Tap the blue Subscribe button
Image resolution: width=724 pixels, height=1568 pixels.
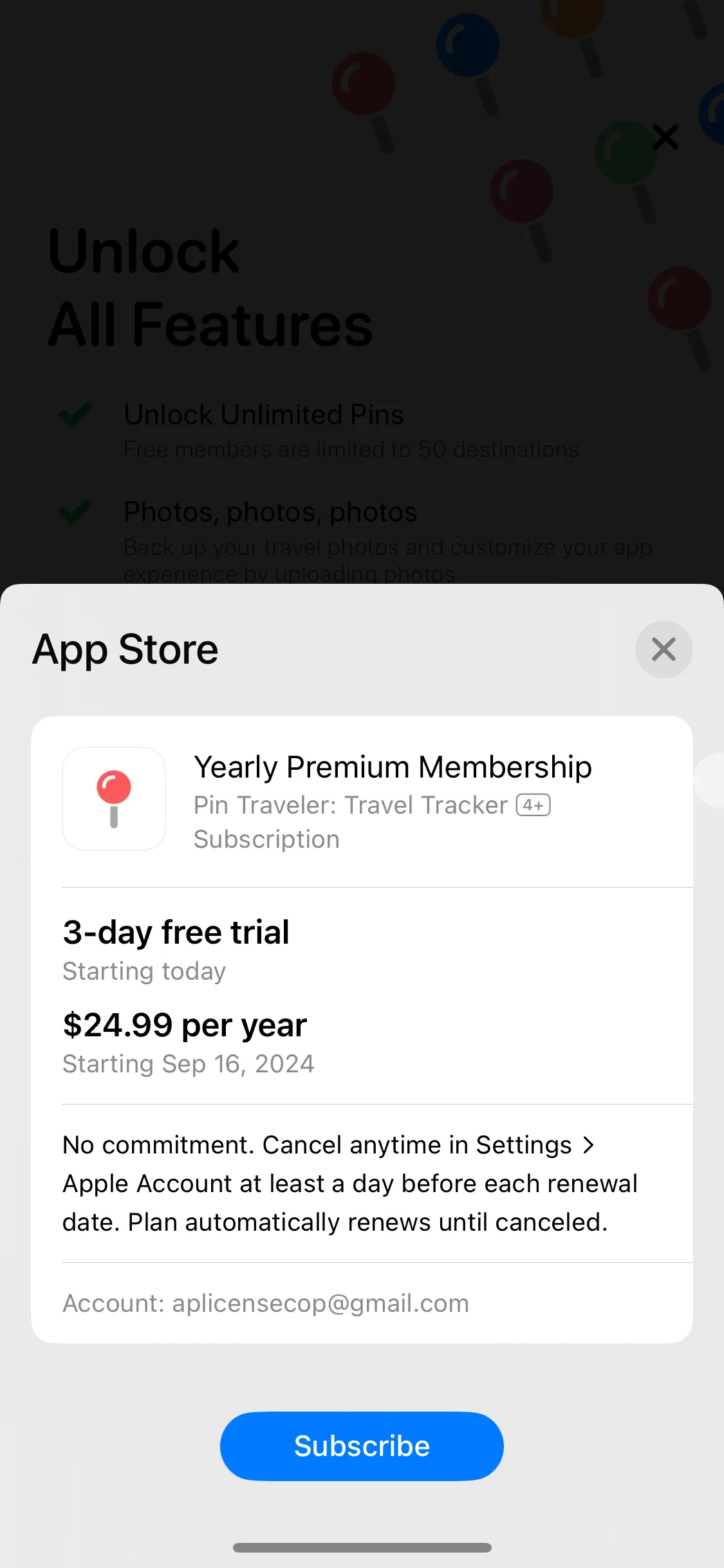pos(362,1446)
